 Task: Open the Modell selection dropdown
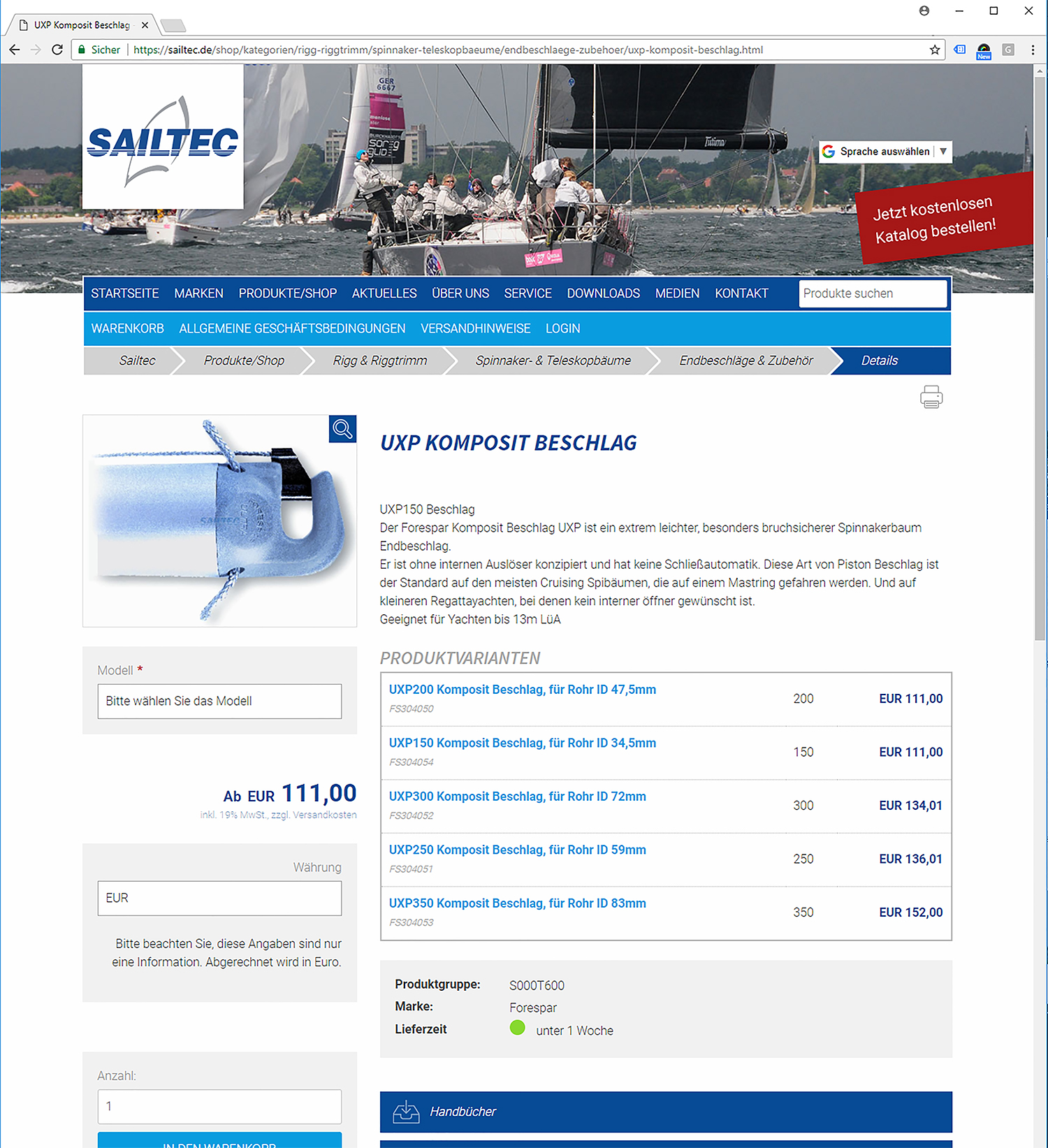coord(219,701)
